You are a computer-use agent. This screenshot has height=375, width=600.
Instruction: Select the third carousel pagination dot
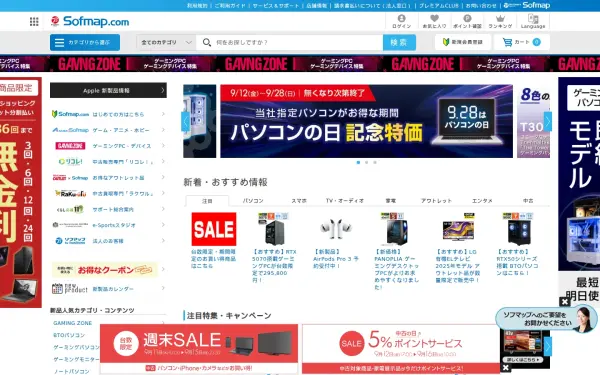coord(375,162)
